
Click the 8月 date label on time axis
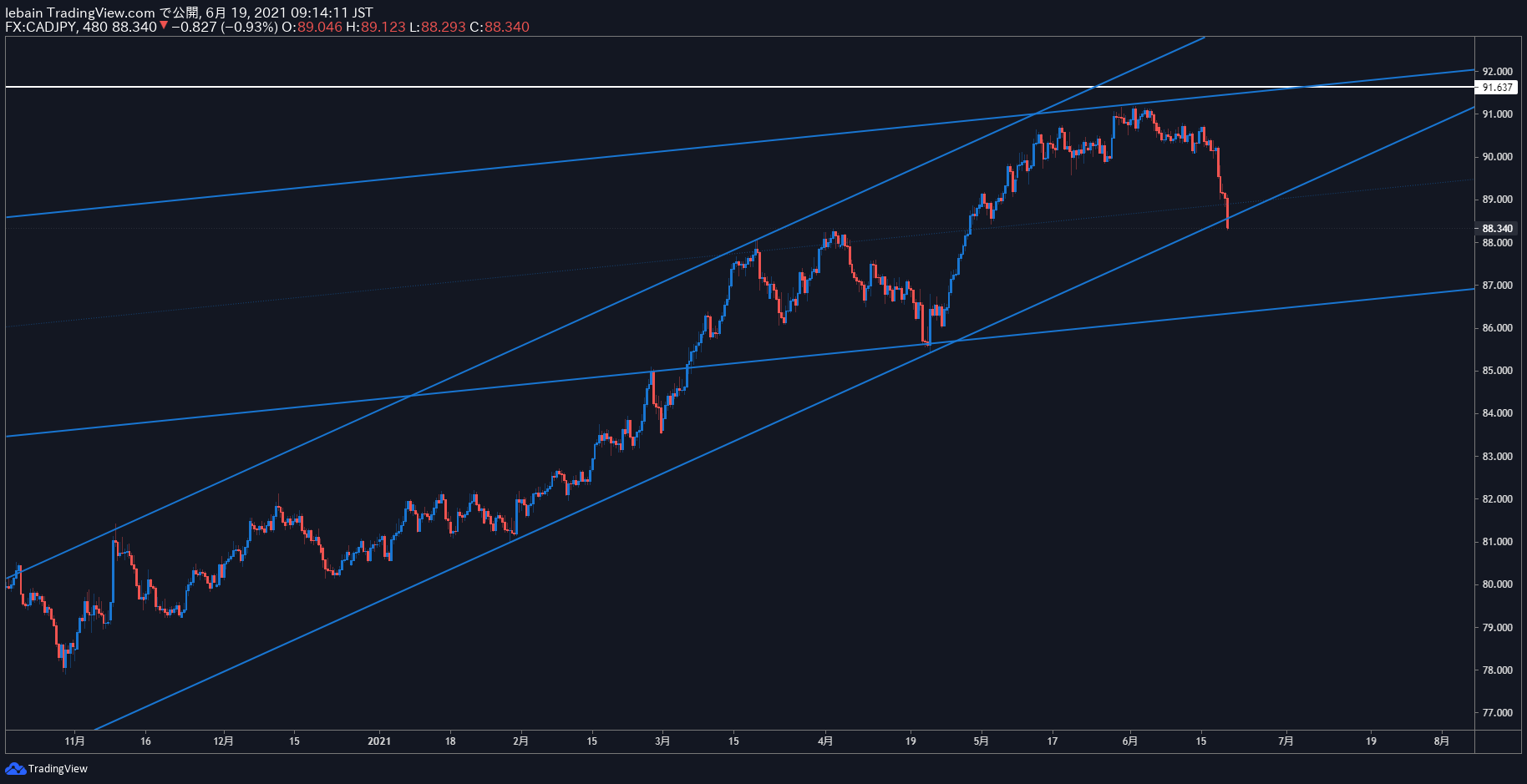pos(1442,741)
